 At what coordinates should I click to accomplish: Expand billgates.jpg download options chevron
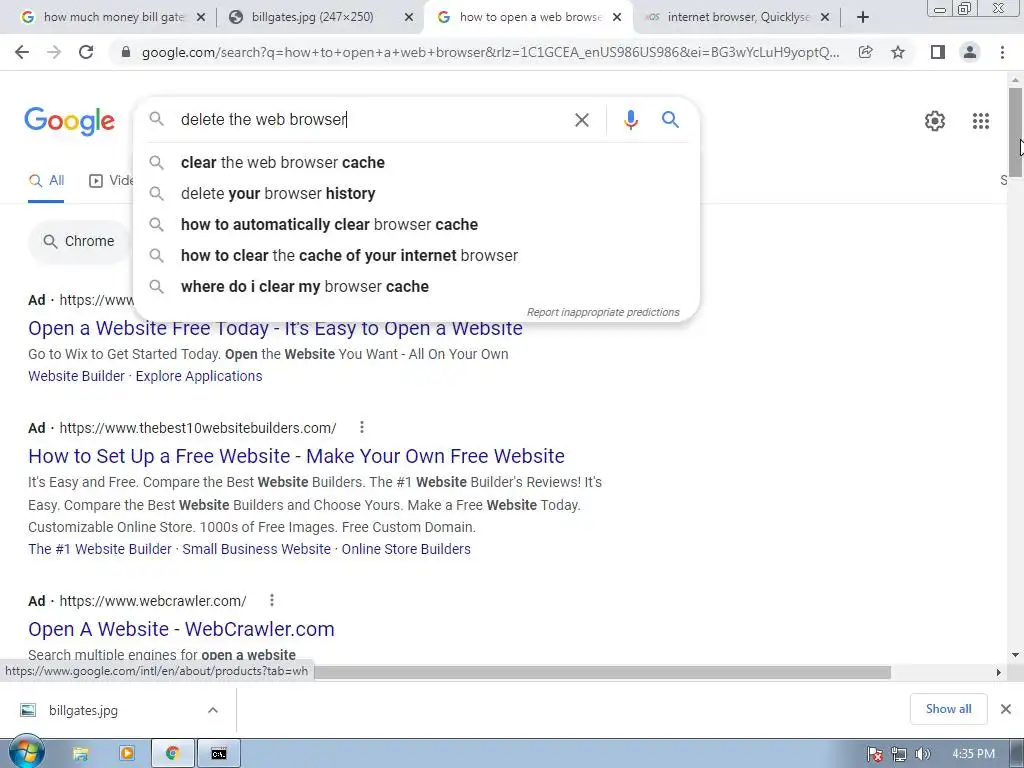click(x=213, y=710)
